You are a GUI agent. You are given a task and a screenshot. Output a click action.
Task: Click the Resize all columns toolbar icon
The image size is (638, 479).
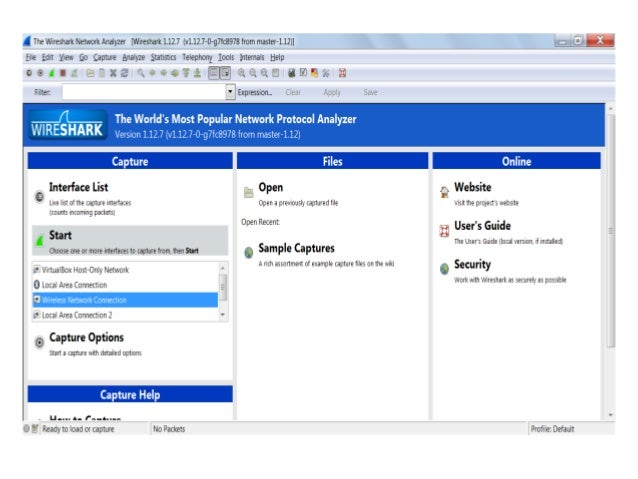coord(275,73)
